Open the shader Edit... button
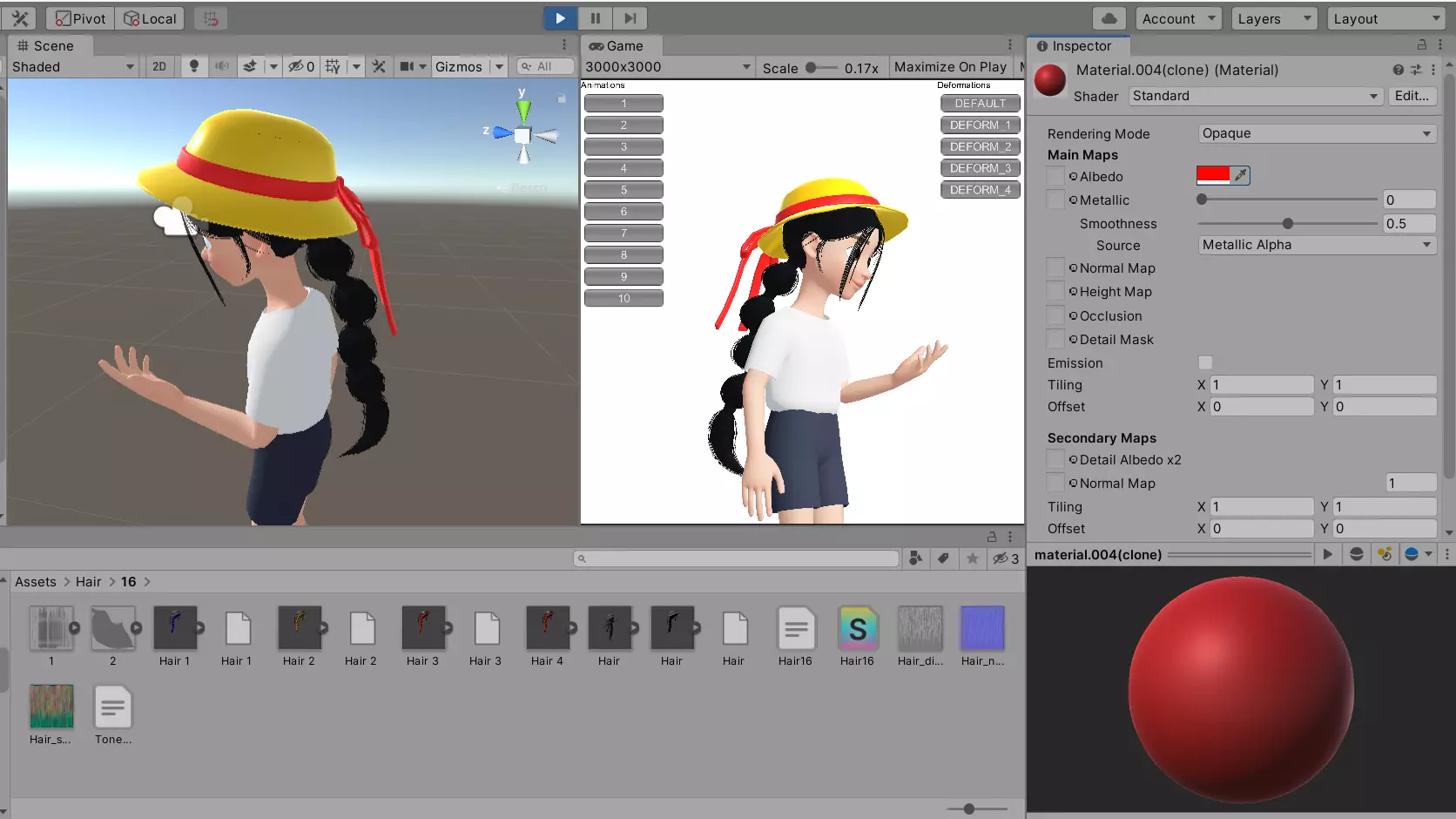 (x=1412, y=96)
